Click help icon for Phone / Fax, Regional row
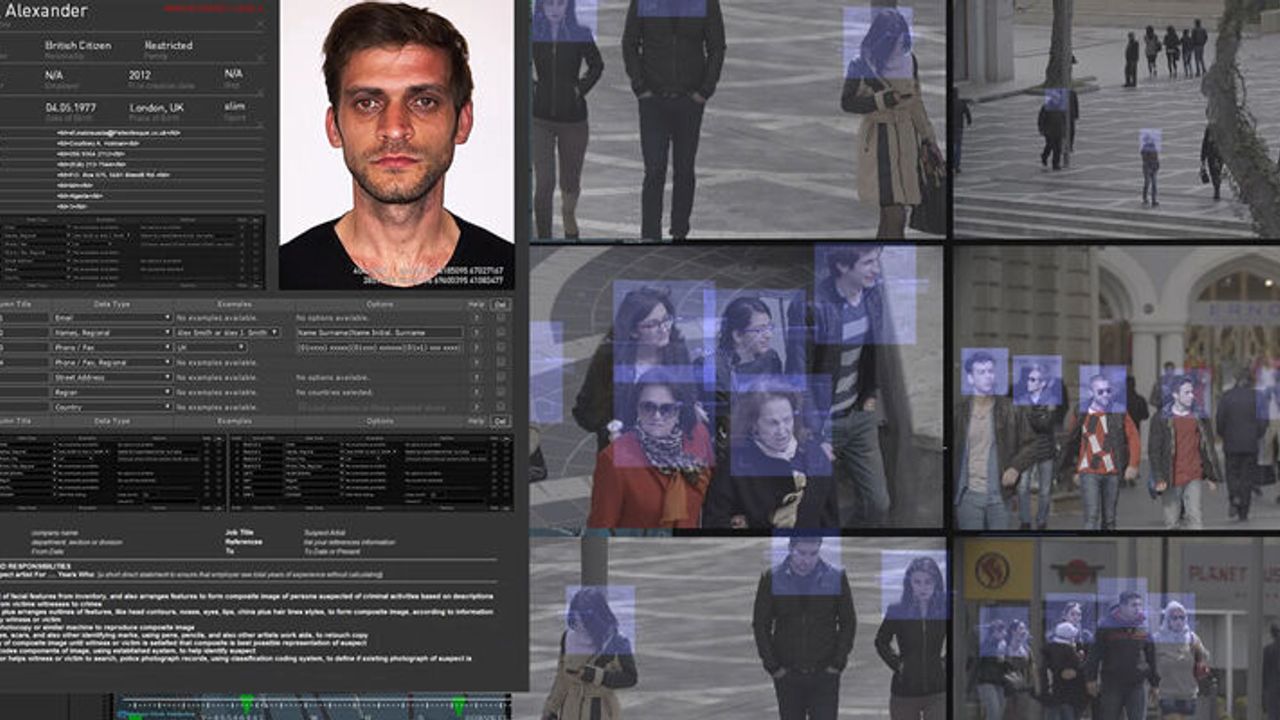The width and height of the screenshot is (1280, 720). point(476,363)
